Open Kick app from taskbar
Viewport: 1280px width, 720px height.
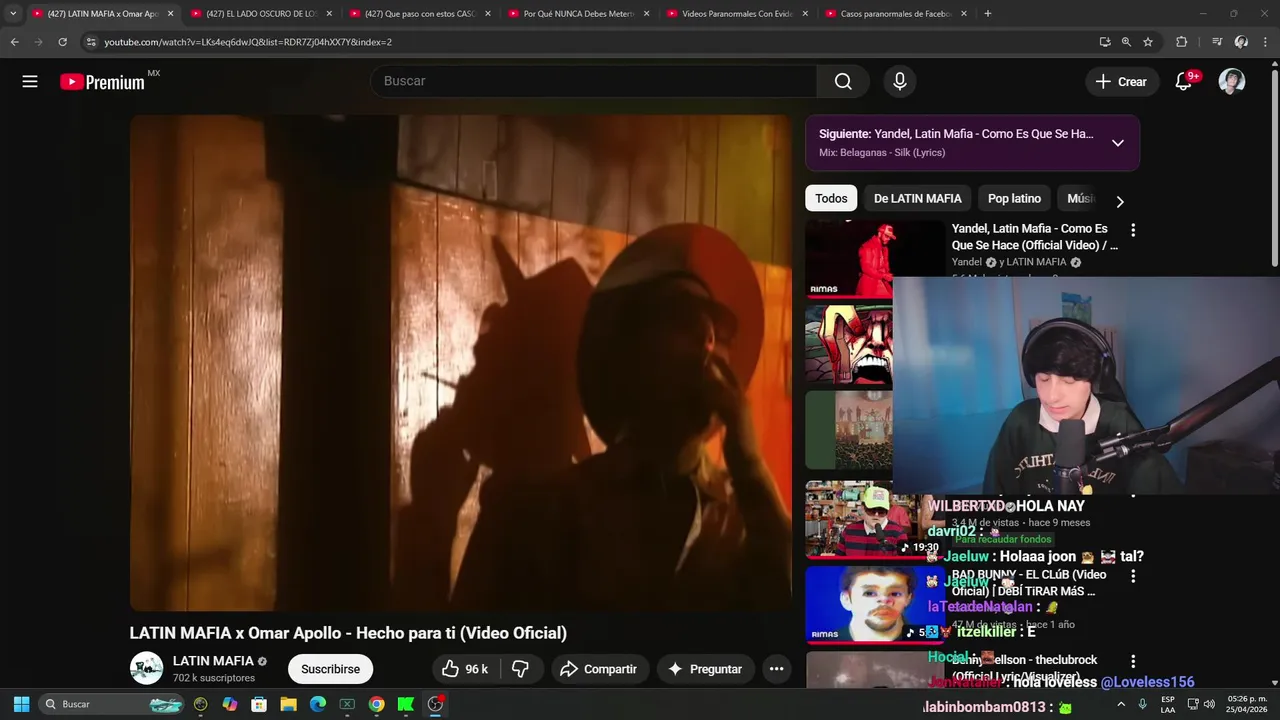point(405,704)
